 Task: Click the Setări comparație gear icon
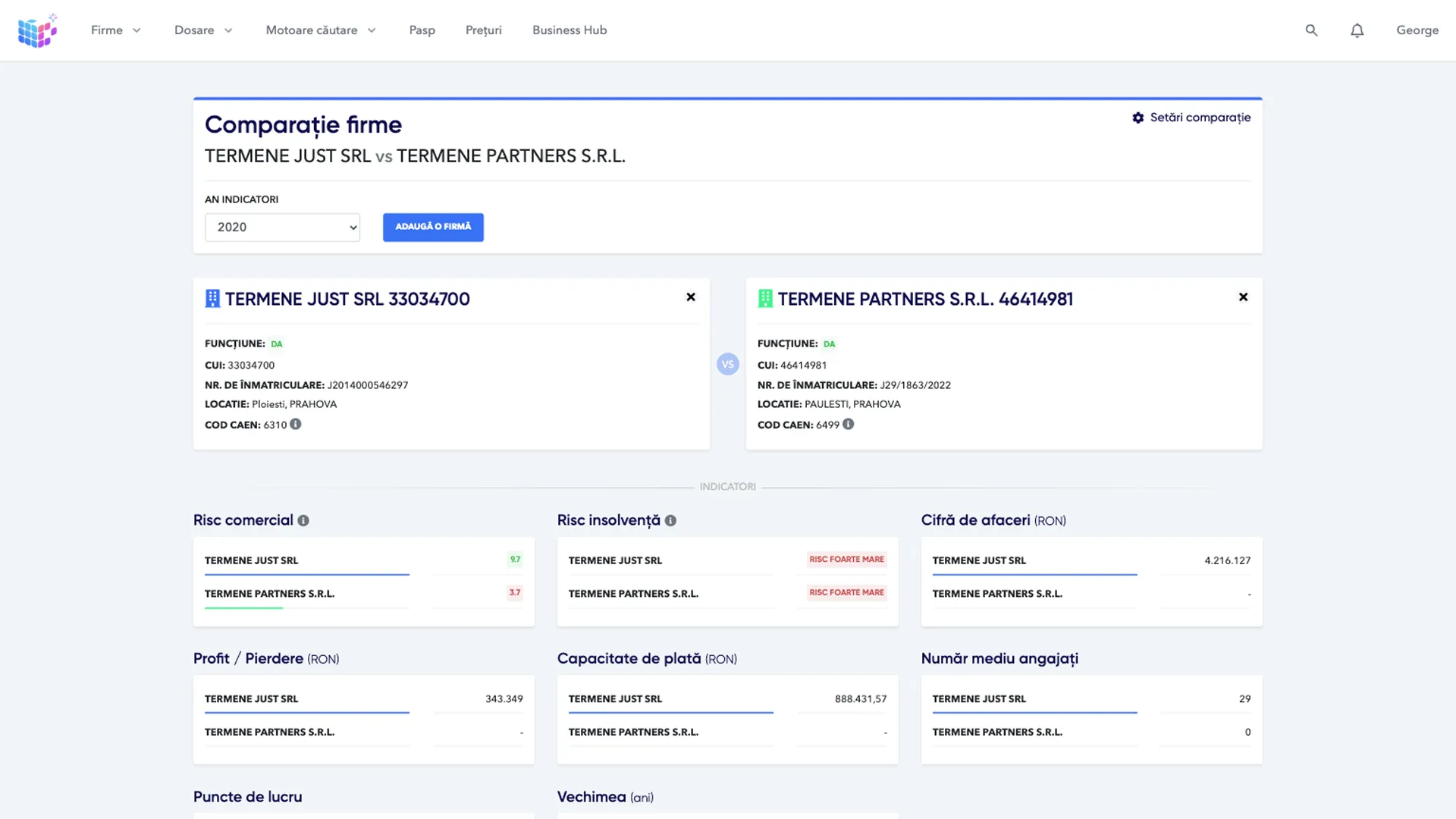pos(1137,118)
